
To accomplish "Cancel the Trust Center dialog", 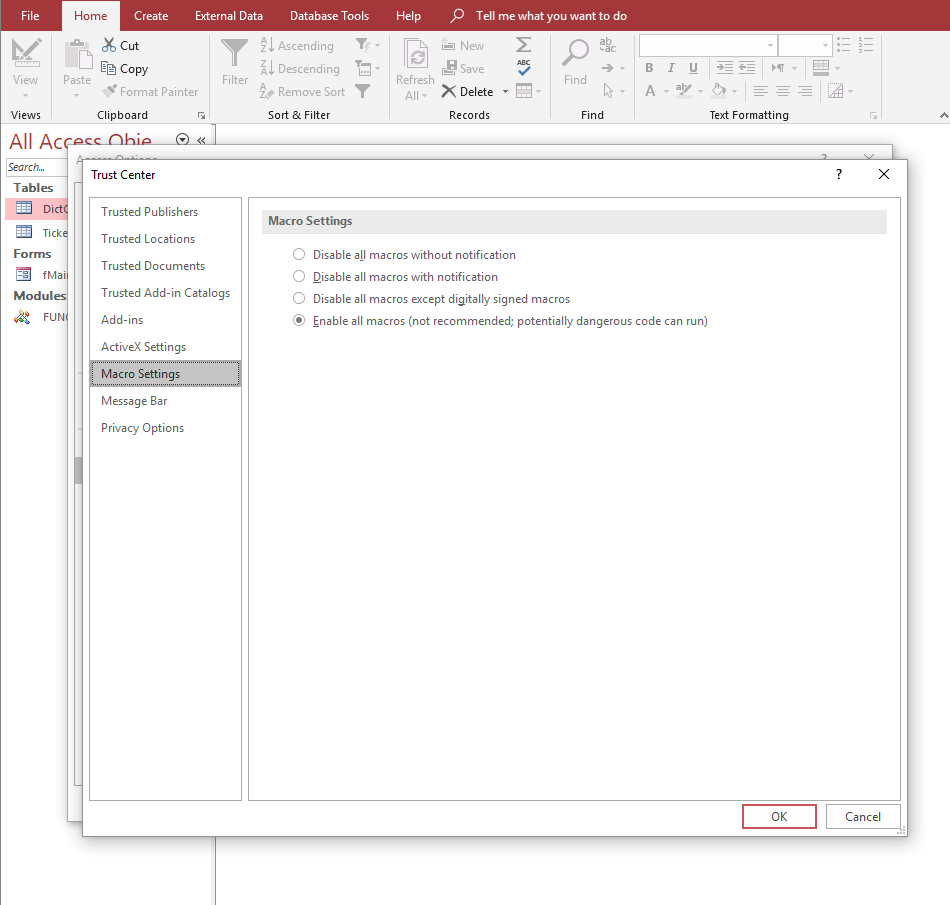I will (863, 817).
